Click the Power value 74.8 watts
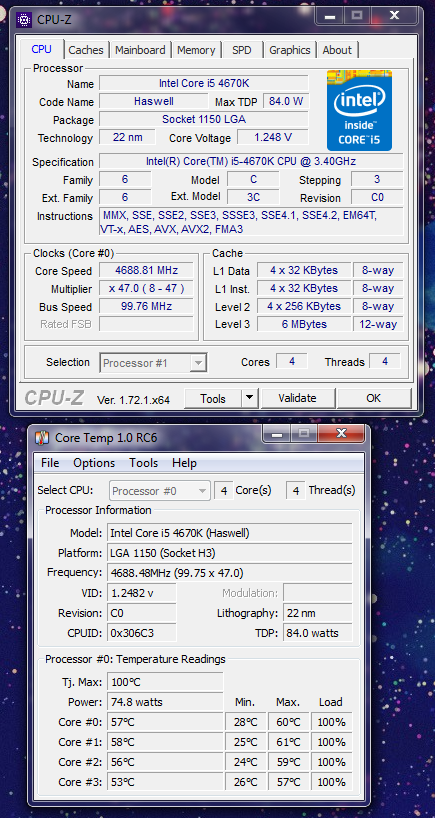The height and width of the screenshot is (818, 435). [165, 702]
